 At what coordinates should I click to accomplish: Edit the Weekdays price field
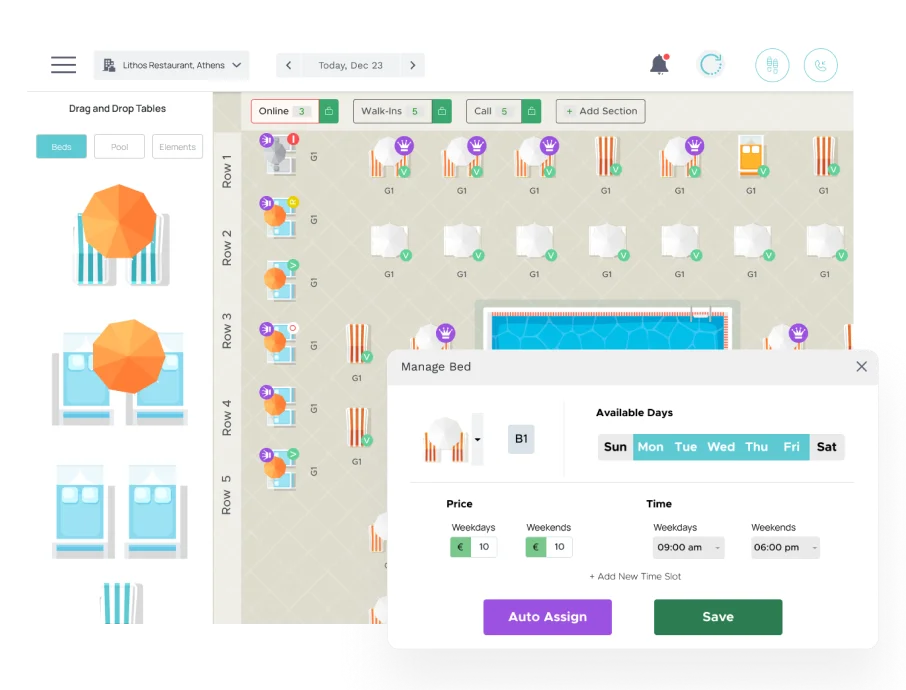coord(484,547)
